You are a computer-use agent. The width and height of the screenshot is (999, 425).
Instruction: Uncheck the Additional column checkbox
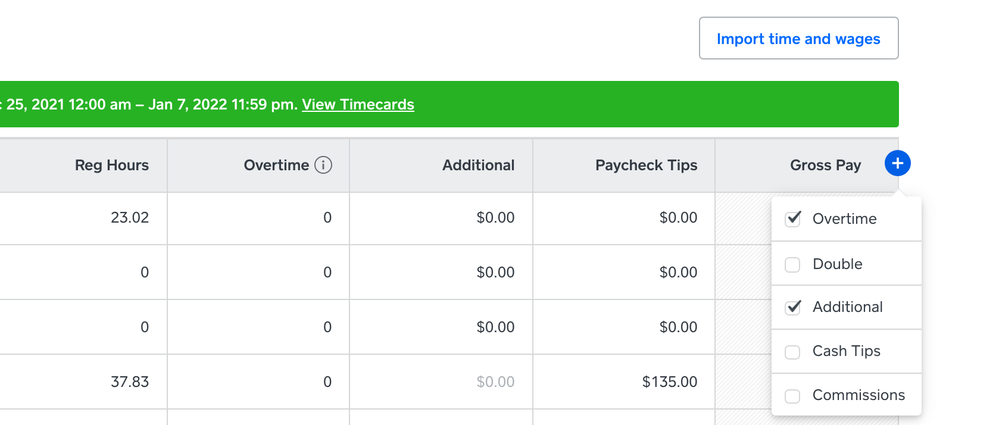tap(793, 307)
